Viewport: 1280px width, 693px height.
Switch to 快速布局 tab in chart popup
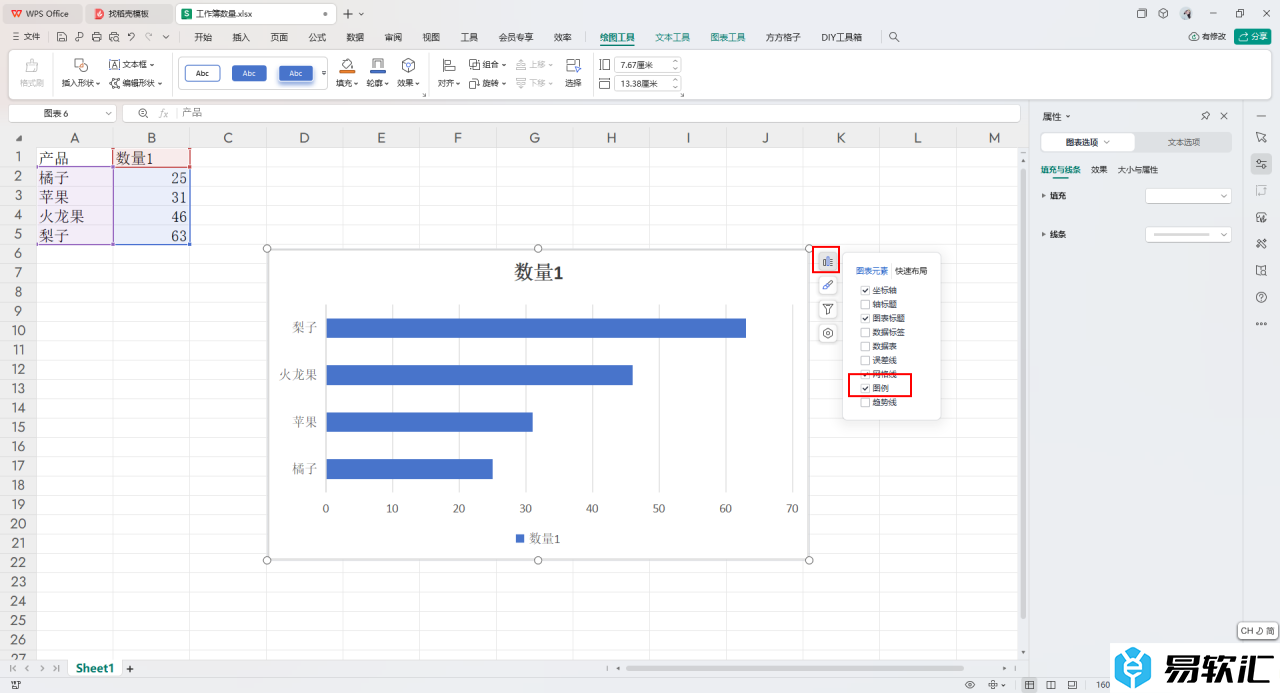coord(911,271)
